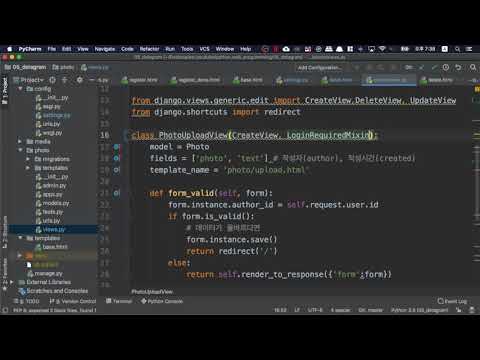
Task: Toggle the Project tool window side tab
Action: pos(5,91)
